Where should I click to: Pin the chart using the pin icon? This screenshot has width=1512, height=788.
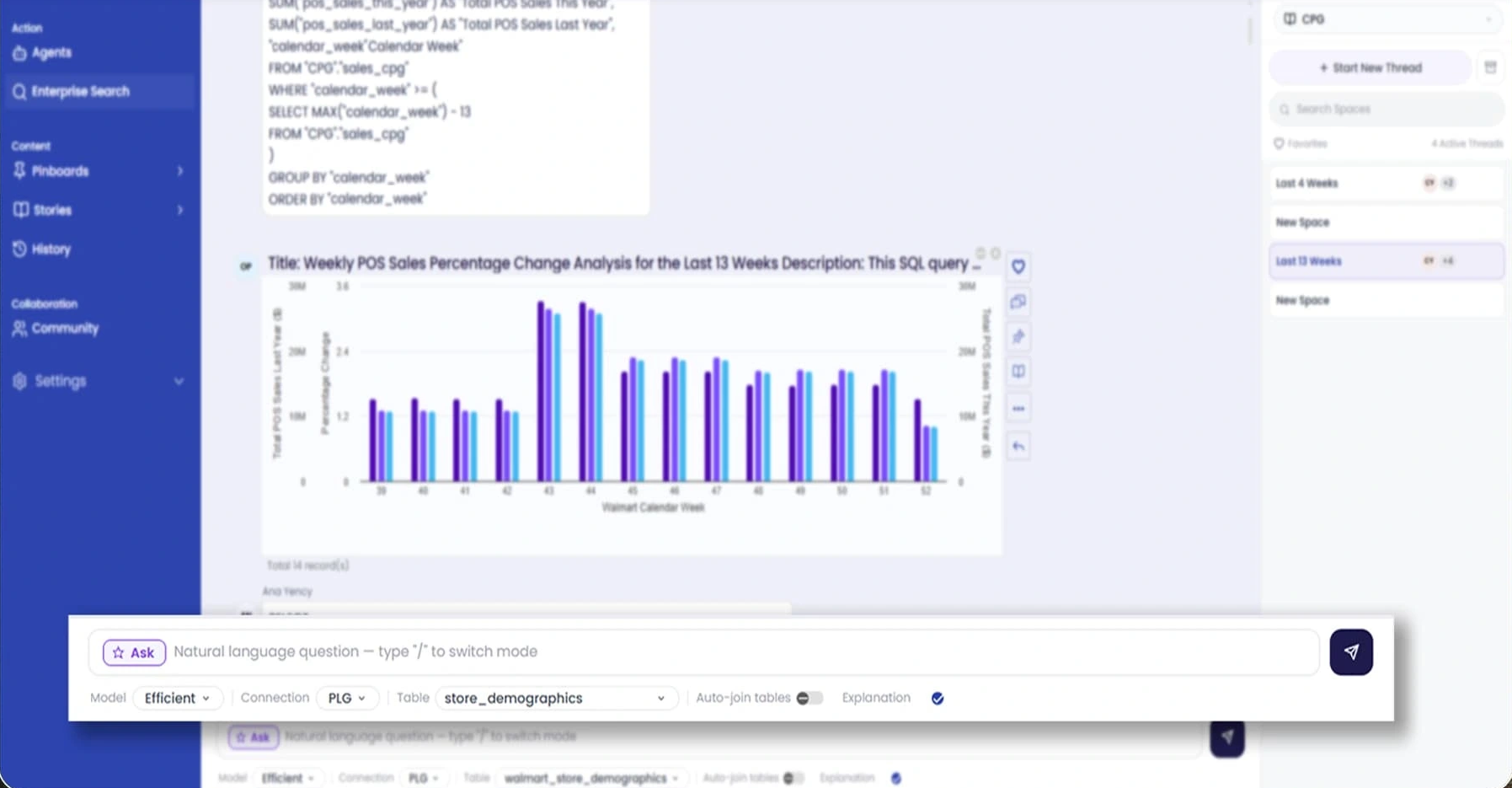click(1018, 336)
